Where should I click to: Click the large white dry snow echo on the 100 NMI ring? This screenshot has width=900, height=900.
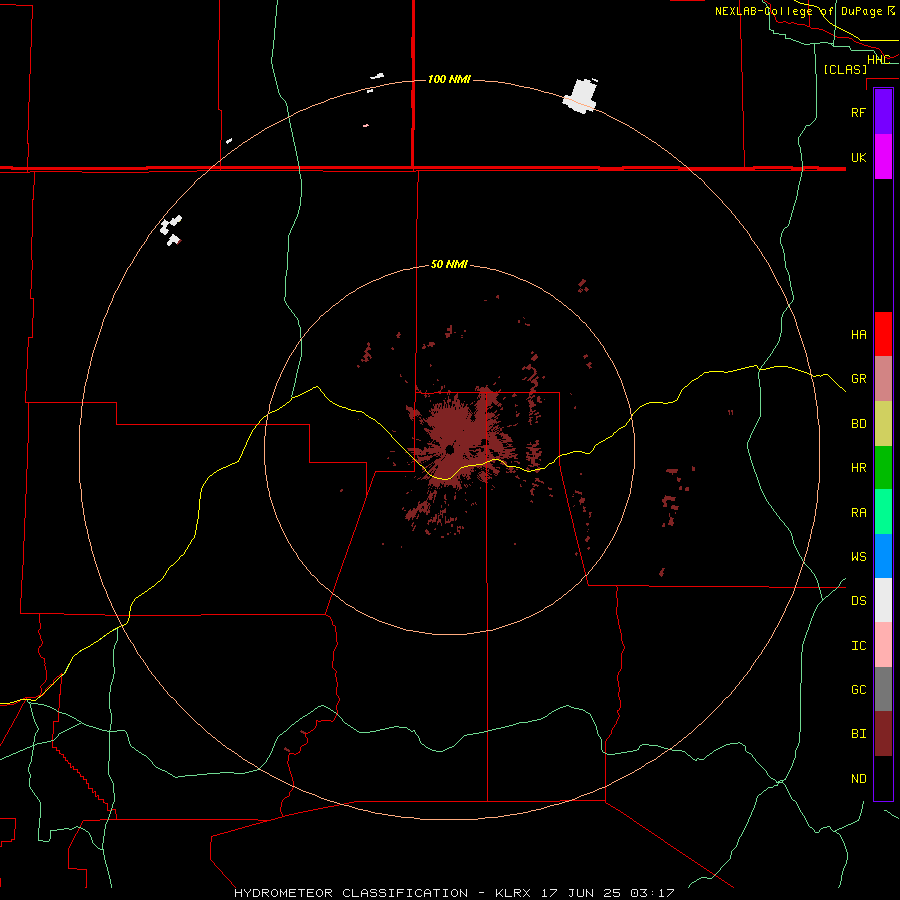[x=582, y=96]
